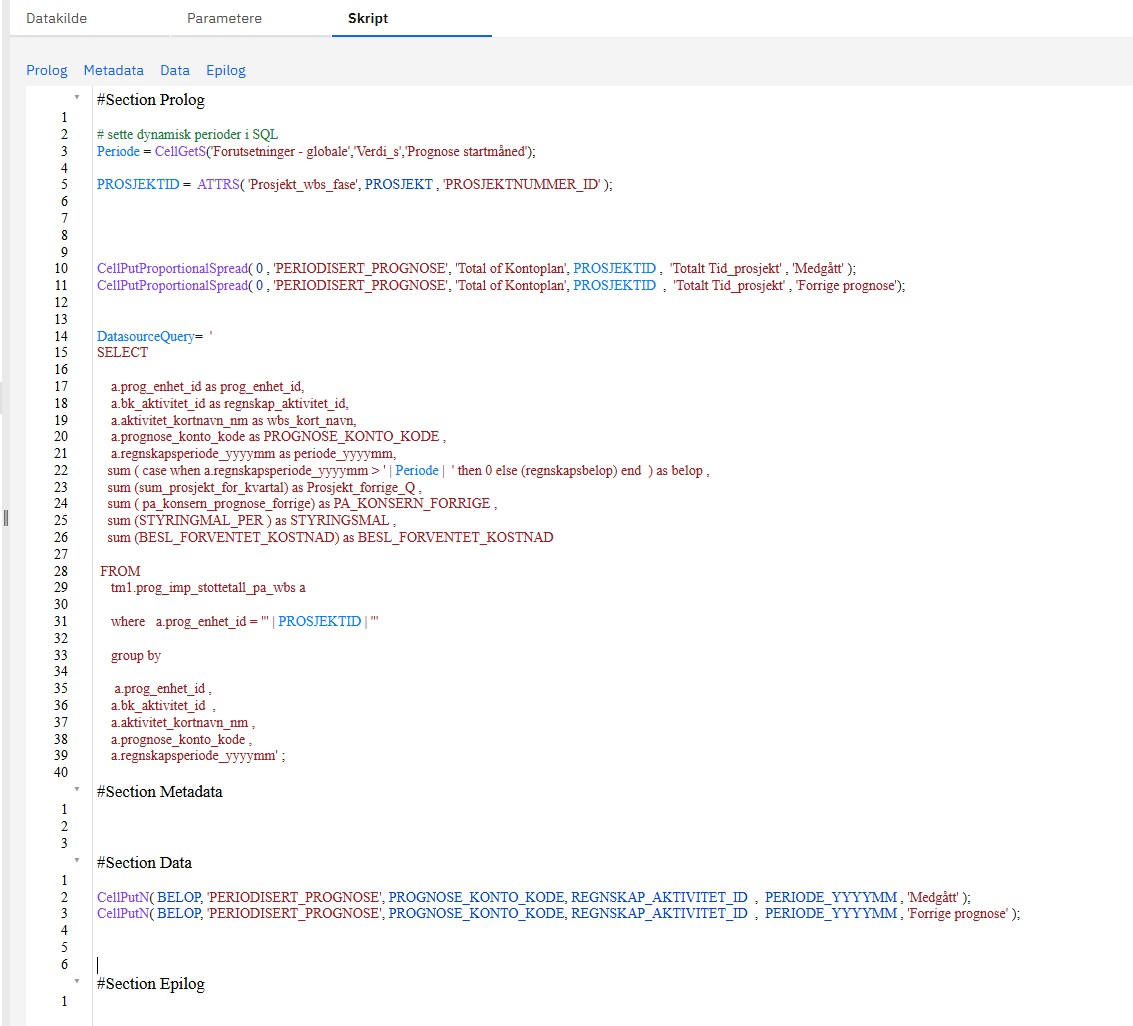1133x1026 pixels.
Task: Click the 'a.bk_aktivitet_id as regnskap_aktivitet_id' line
Action: tap(230, 403)
